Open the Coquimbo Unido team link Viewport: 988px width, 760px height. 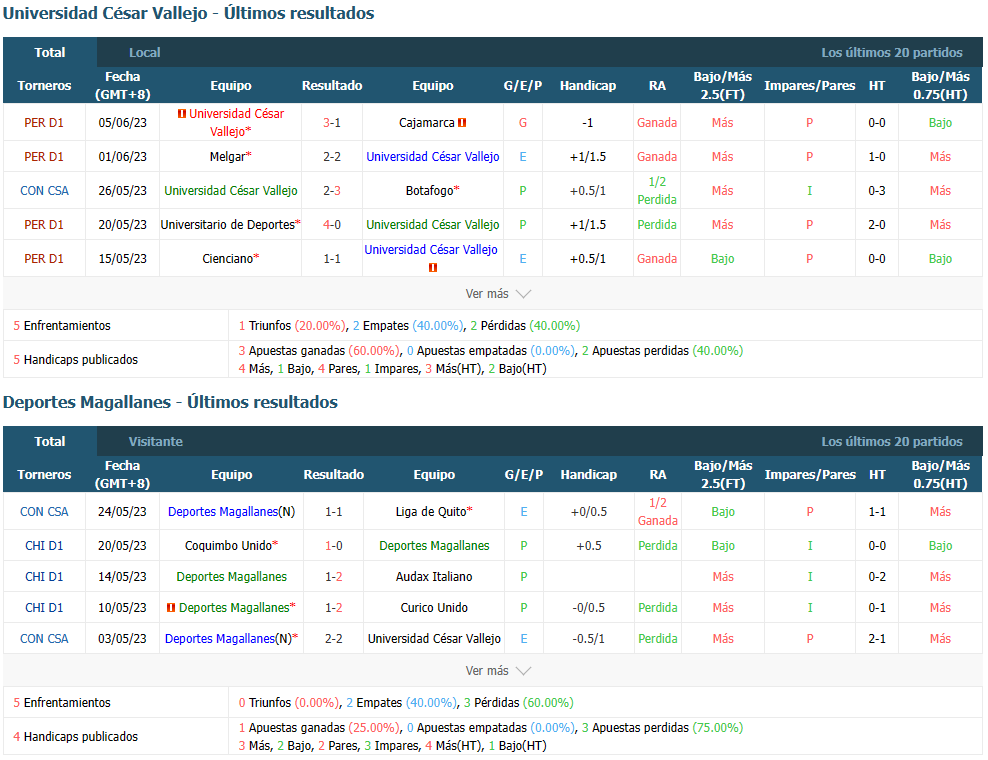point(228,546)
